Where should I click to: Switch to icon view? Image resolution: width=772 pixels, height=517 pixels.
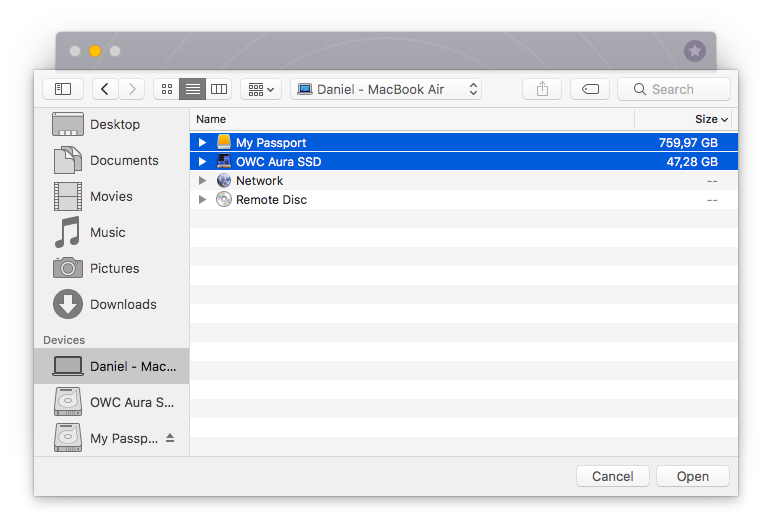point(167,89)
